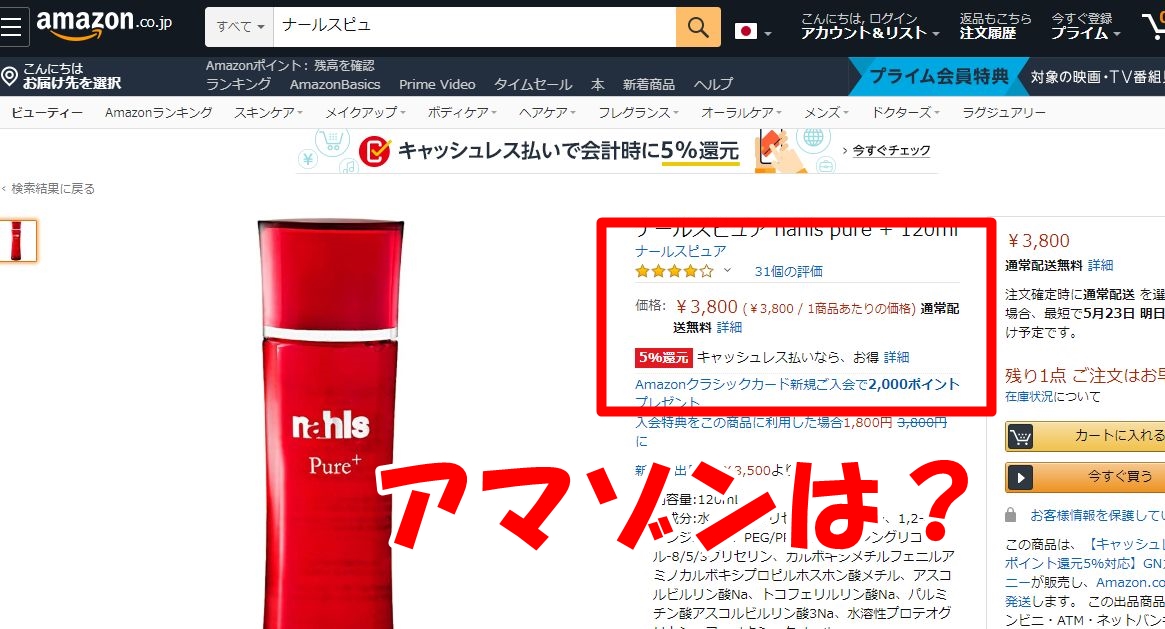The height and width of the screenshot is (629, 1165).
Task: Go to the Amazon.co.jp logo homepage
Action: [x=104, y=25]
